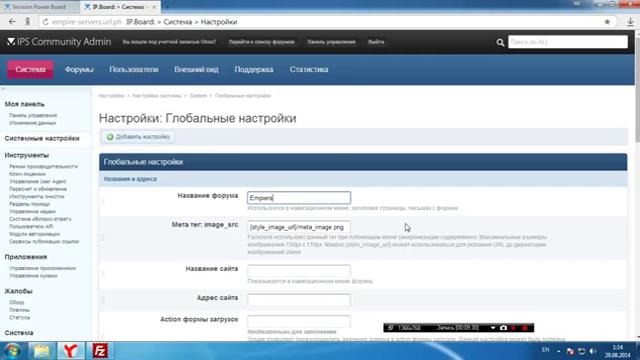Screen dimensions: 640x360
Task: Click the Windows Start button
Action: click(x=13, y=351)
